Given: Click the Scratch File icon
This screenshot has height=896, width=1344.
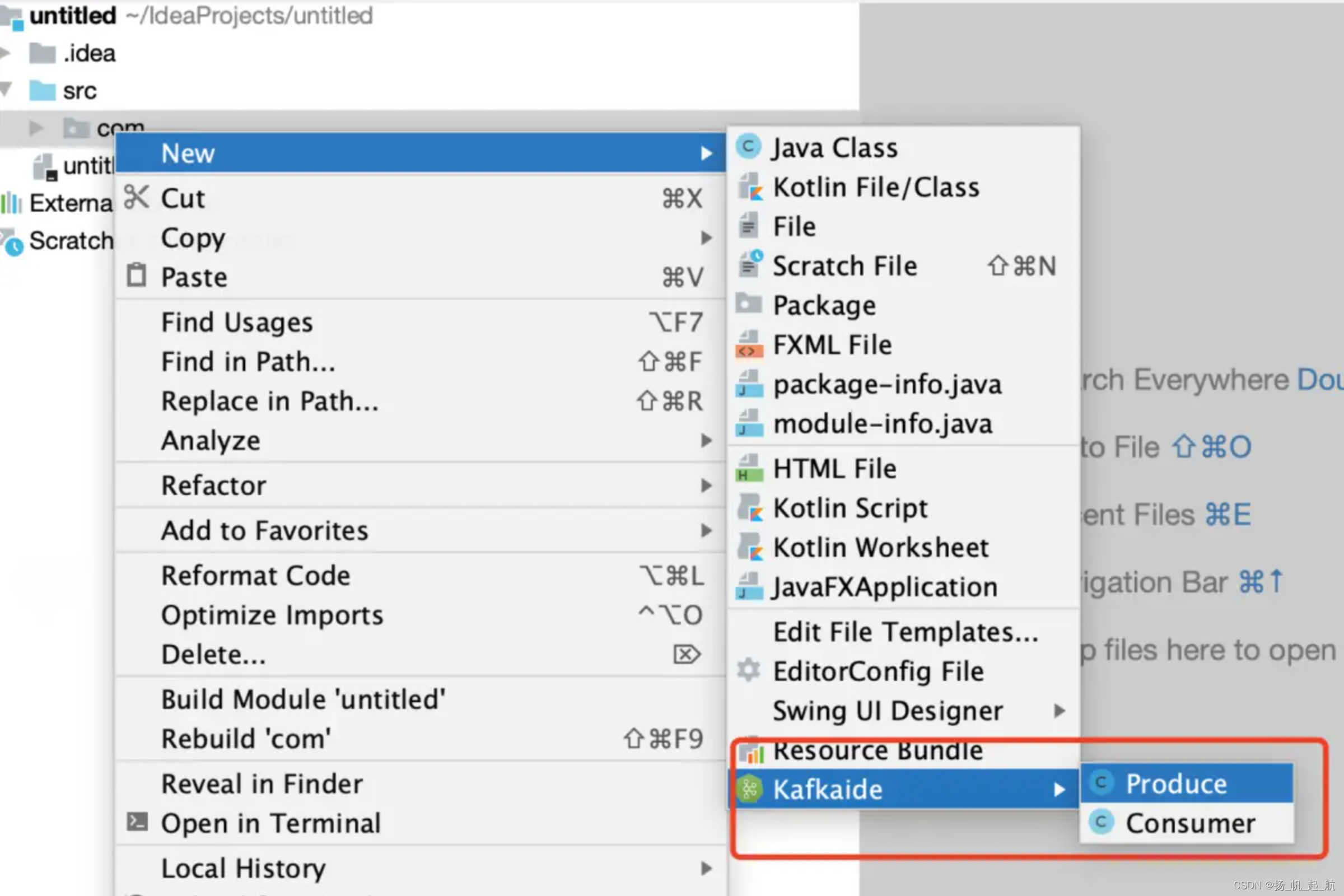Looking at the screenshot, I should click(749, 264).
